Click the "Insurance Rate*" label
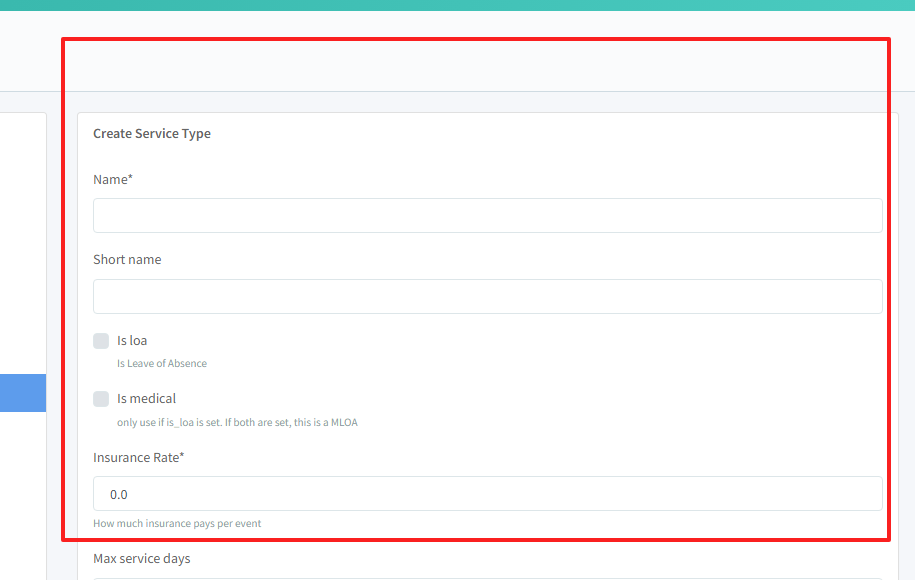The image size is (915, 580). pyautogui.click(x=139, y=457)
